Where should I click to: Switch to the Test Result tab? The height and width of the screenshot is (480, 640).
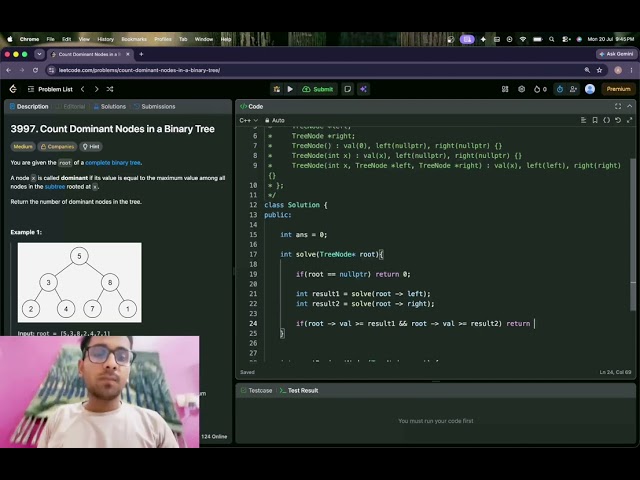click(x=299, y=391)
